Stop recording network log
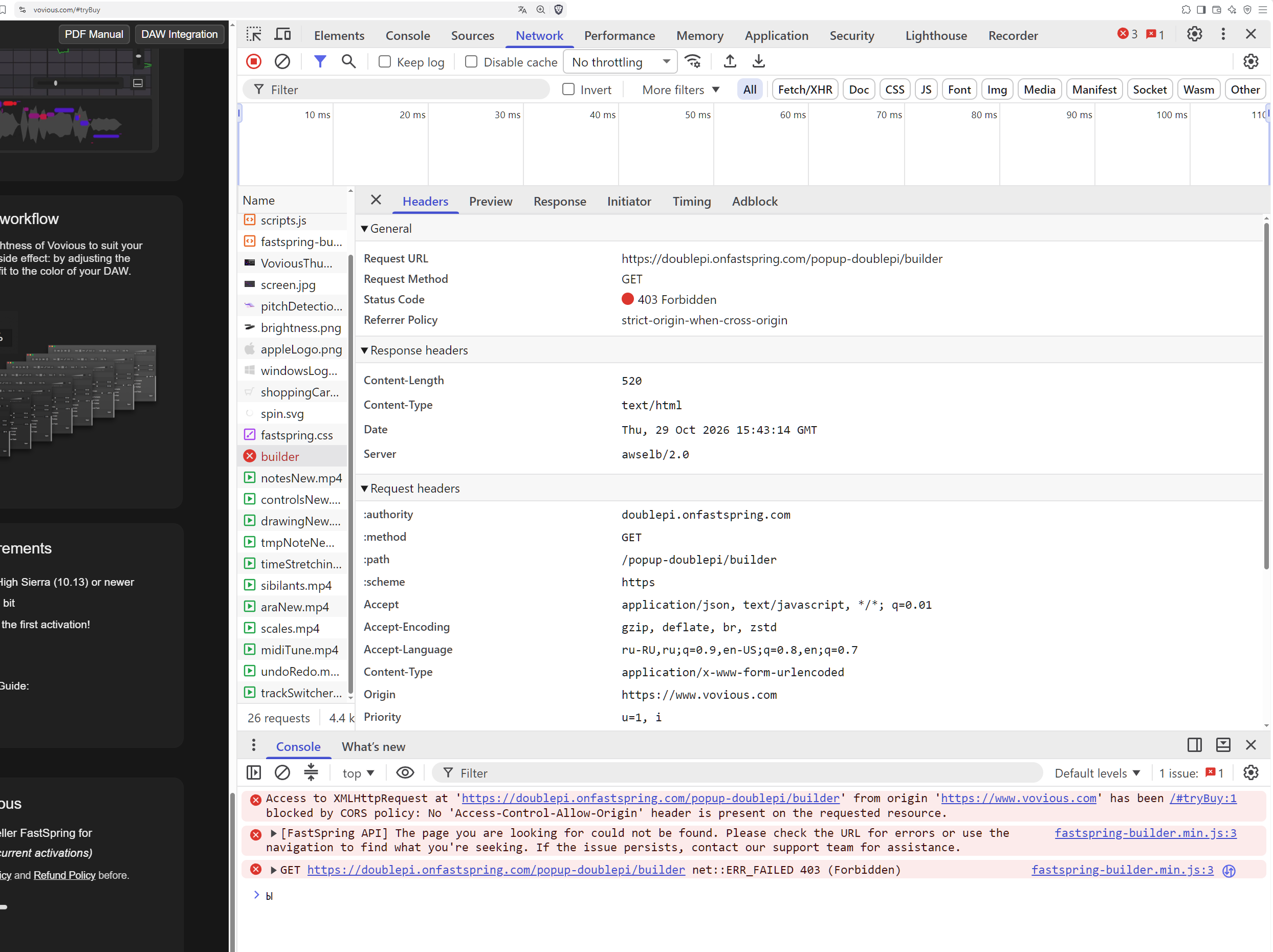This screenshot has width=1273, height=952. pyautogui.click(x=254, y=61)
